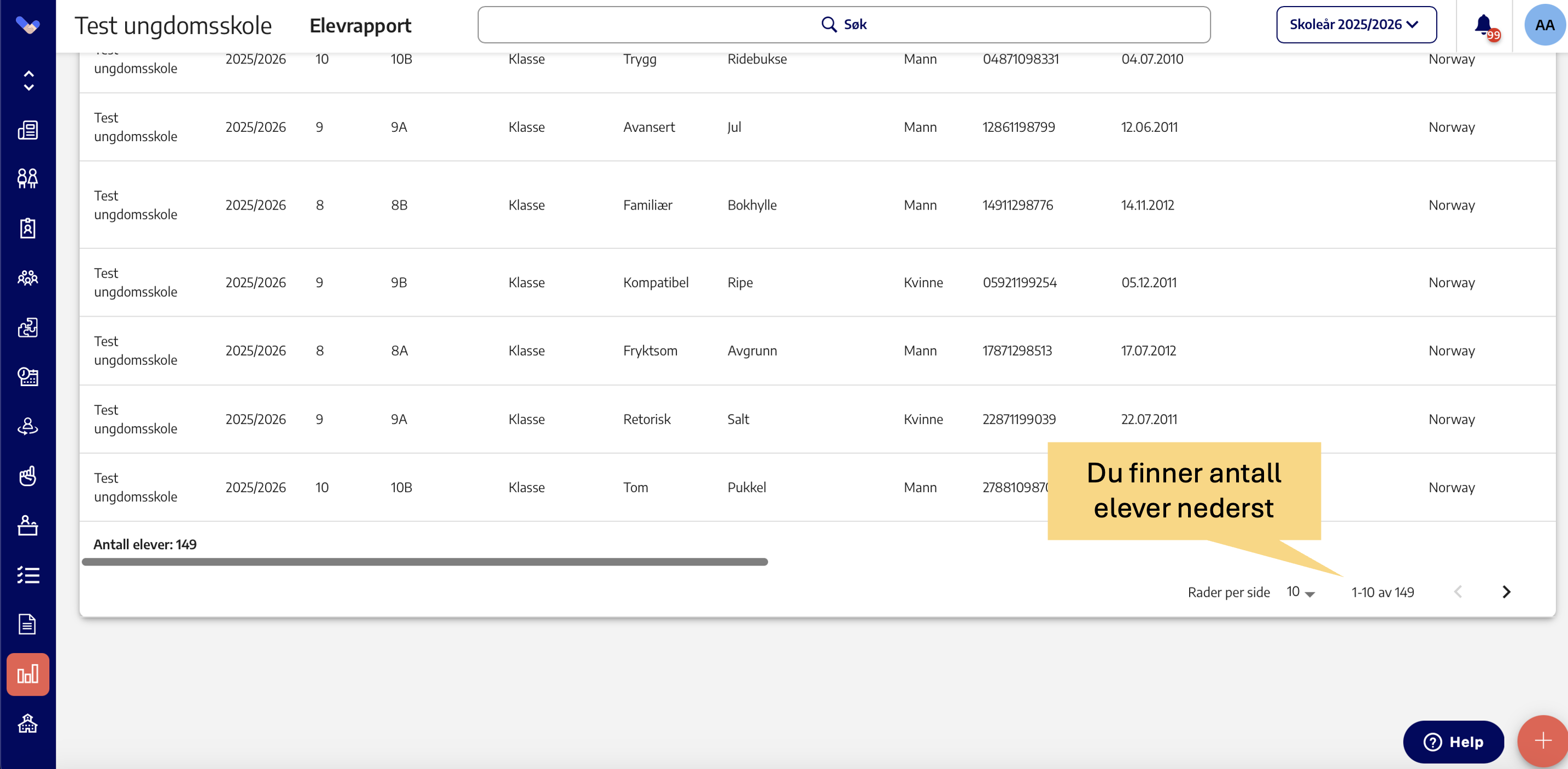Open the Skoleår 2025/2026 dropdown
This screenshot has height=769, width=1568.
click(1356, 25)
